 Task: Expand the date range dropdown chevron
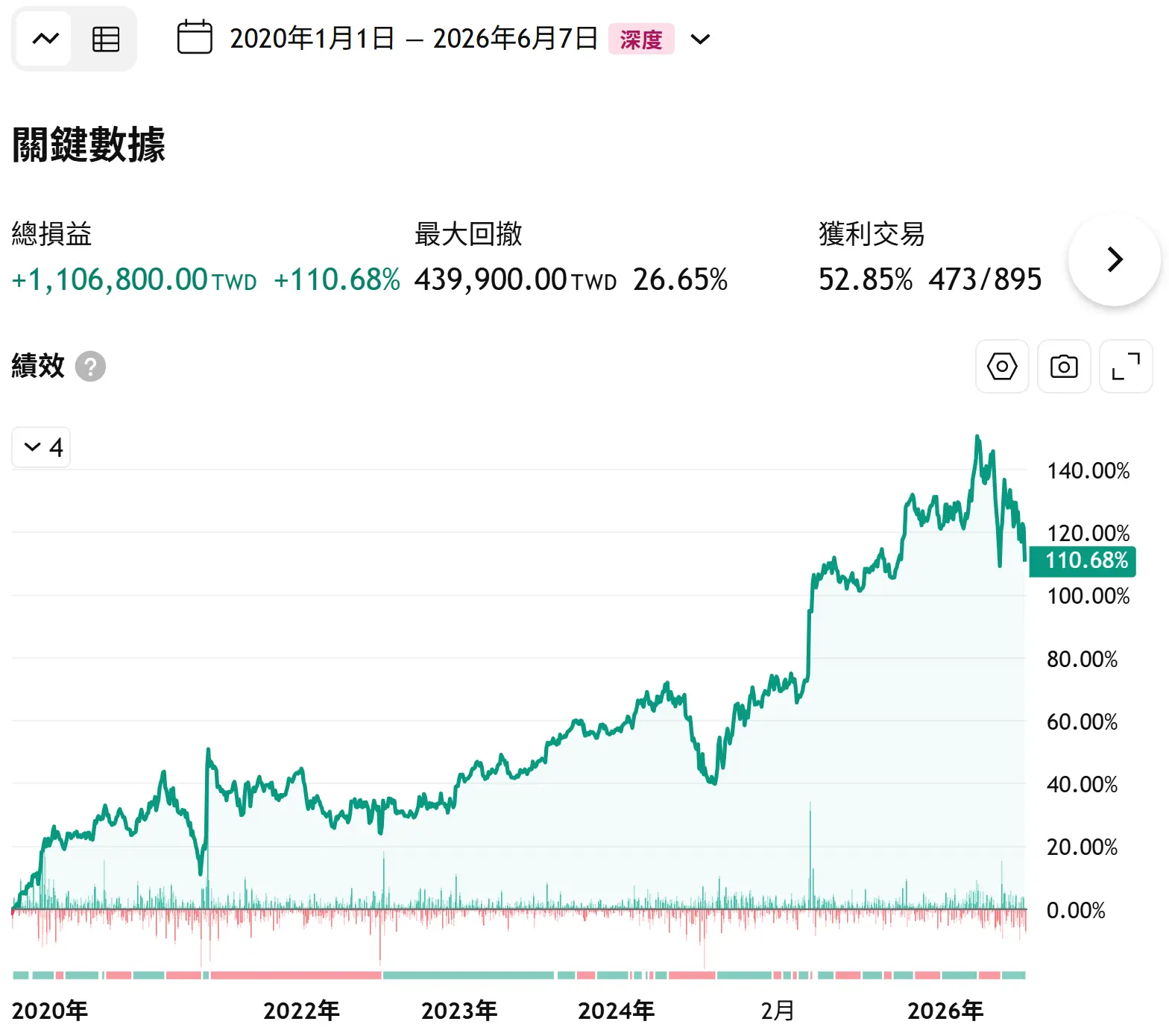click(700, 39)
